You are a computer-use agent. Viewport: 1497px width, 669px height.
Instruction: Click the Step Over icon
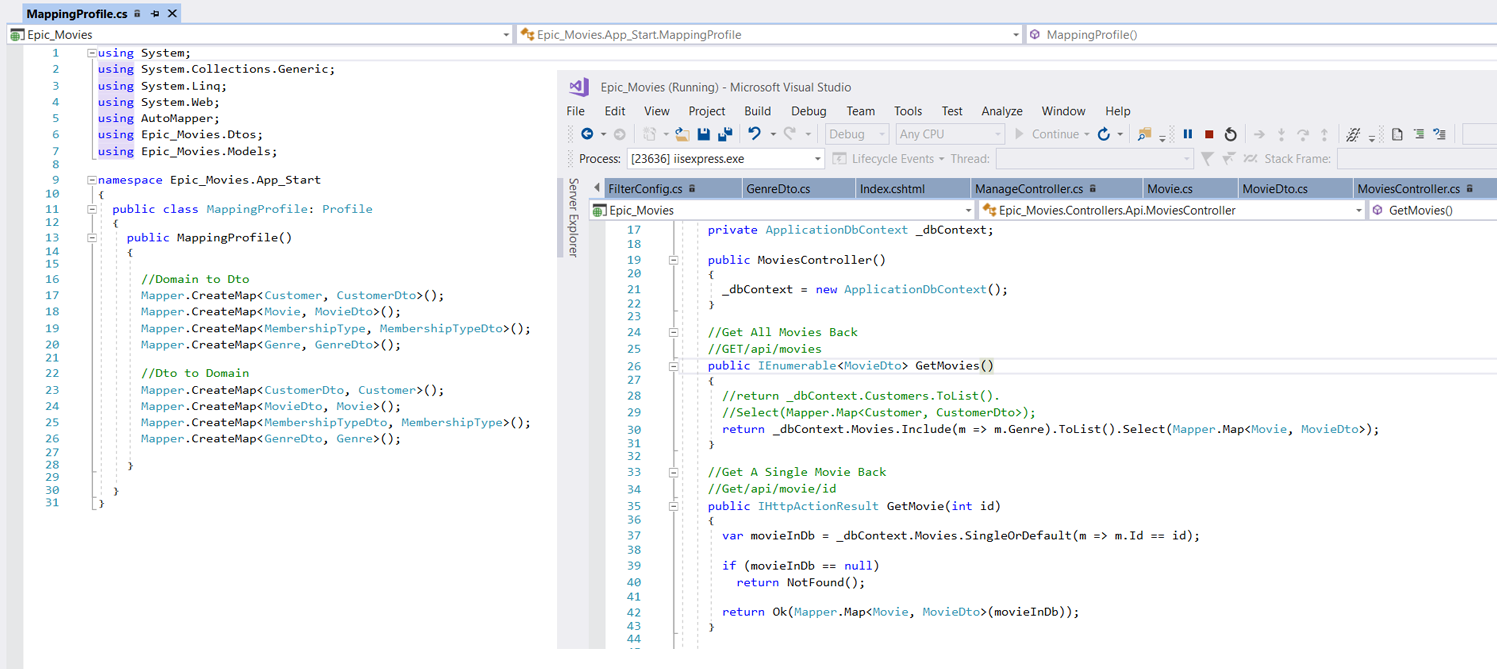[x=1303, y=134]
